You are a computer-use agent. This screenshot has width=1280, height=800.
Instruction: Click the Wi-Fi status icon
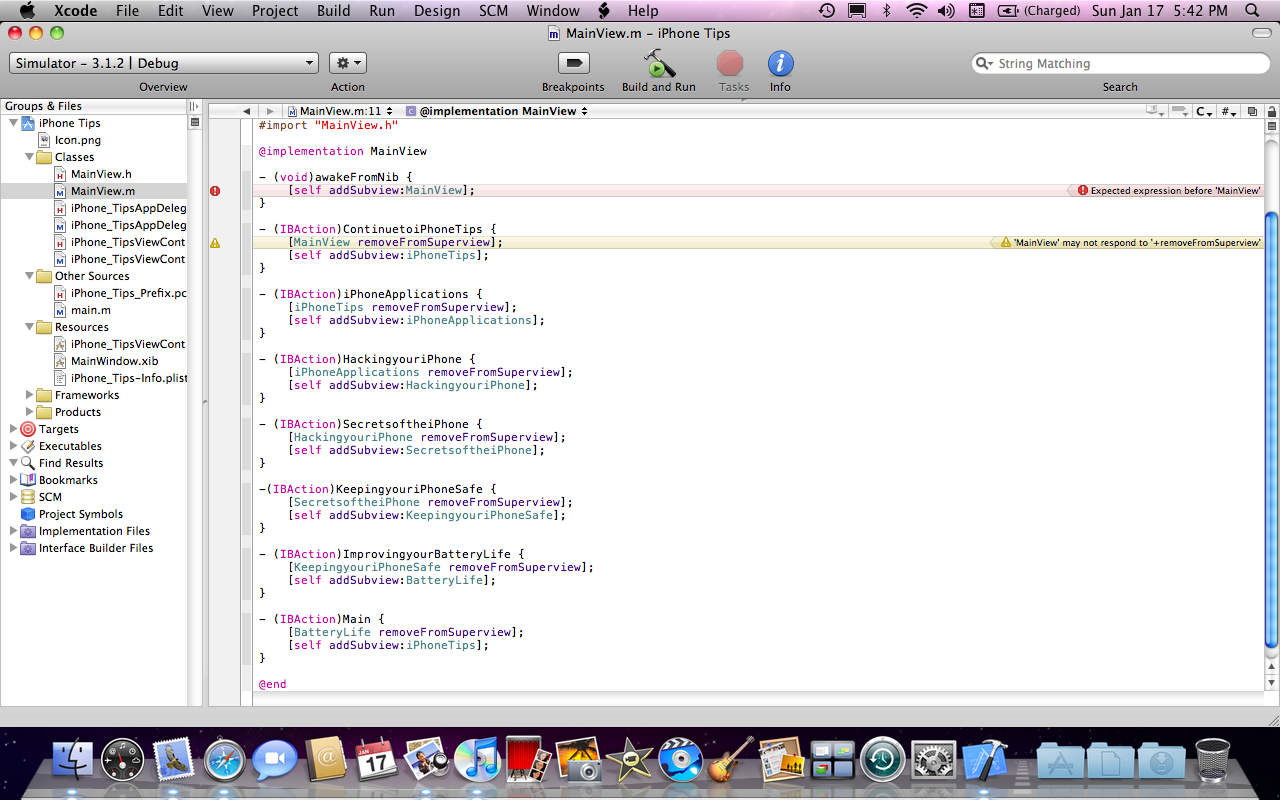917,11
